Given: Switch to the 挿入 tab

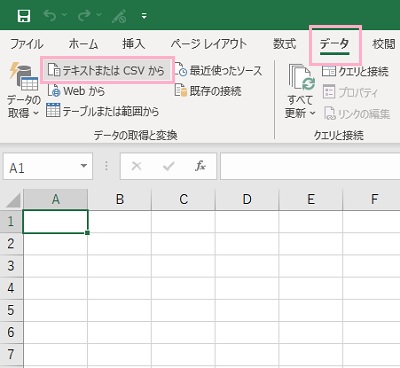Looking at the screenshot, I should (x=134, y=44).
